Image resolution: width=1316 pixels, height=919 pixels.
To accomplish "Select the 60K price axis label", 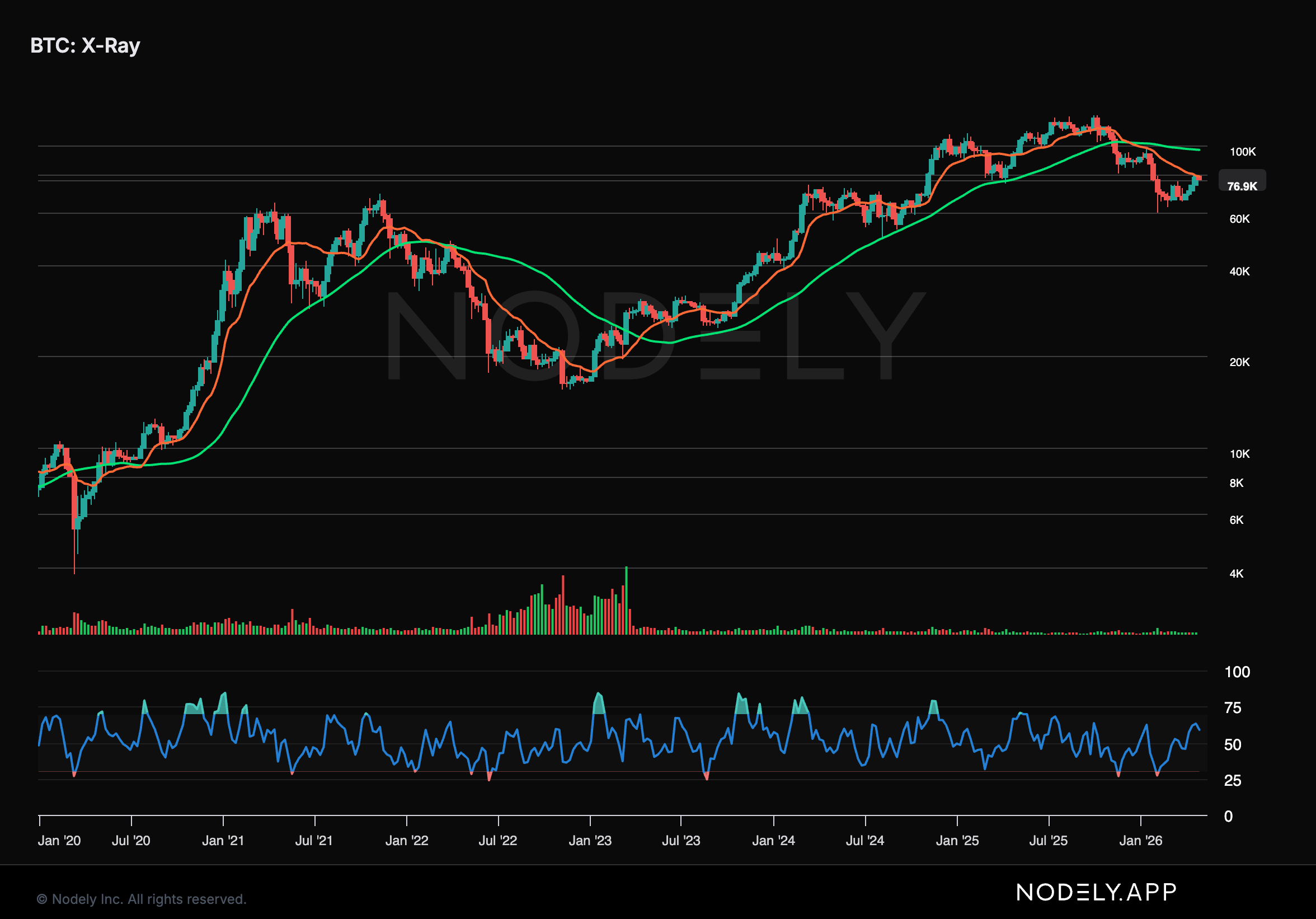I will point(1239,219).
